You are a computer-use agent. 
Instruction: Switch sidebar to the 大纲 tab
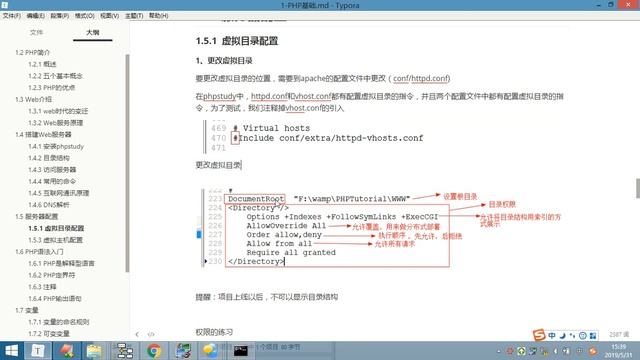point(93,32)
